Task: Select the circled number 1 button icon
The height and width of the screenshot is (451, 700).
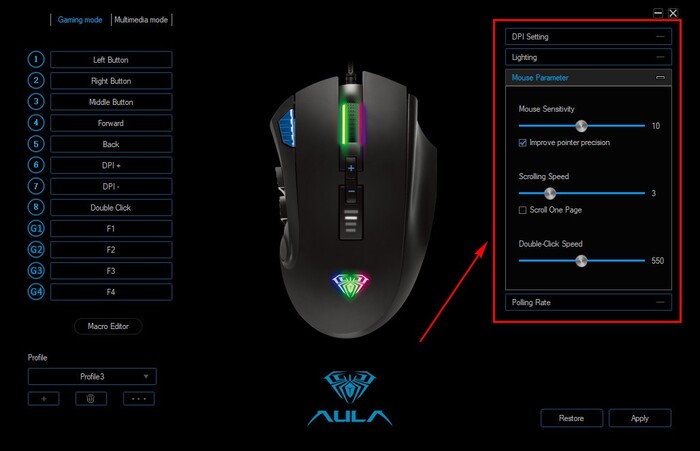Action: (x=36, y=59)
